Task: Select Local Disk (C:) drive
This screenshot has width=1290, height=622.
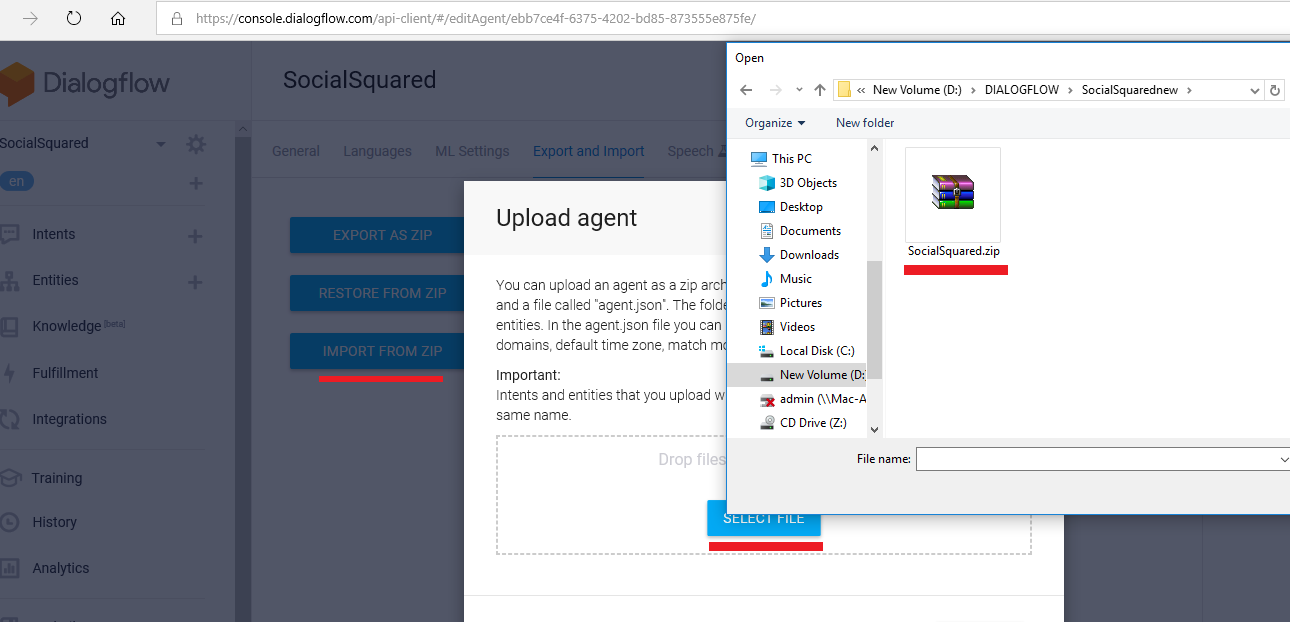Action: tap(816, 351)
